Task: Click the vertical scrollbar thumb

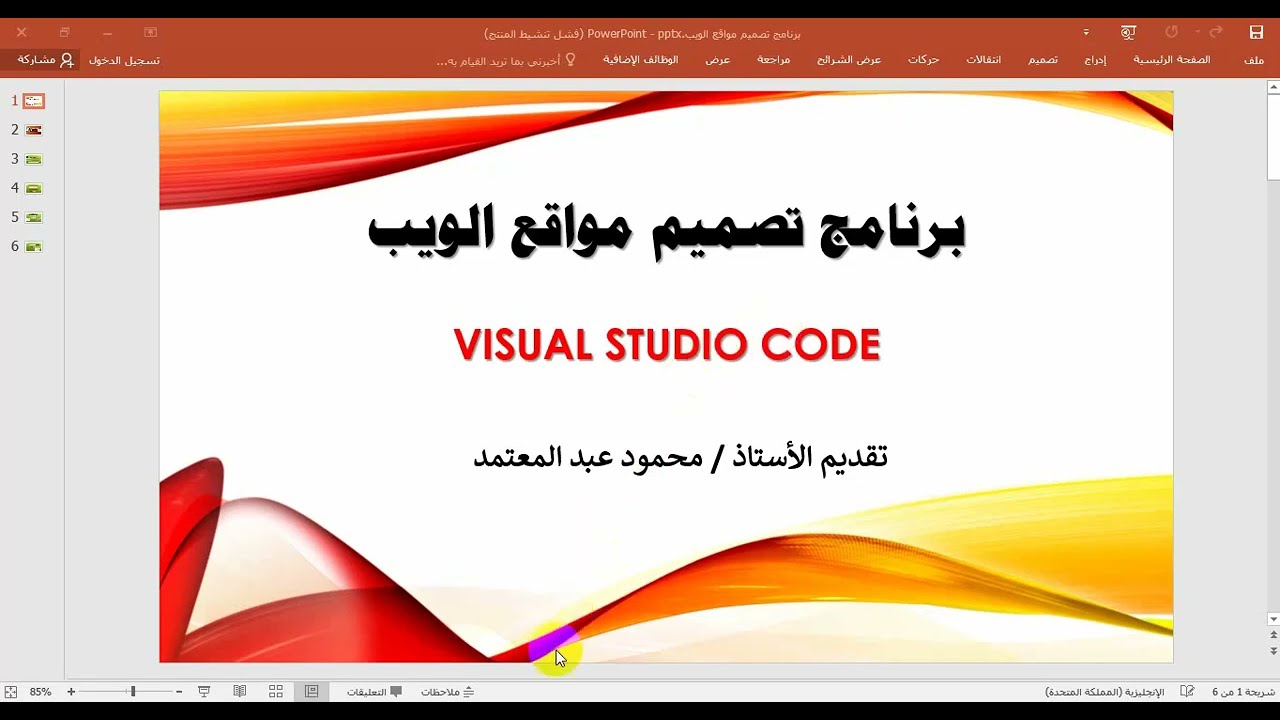Action: 1273,138
